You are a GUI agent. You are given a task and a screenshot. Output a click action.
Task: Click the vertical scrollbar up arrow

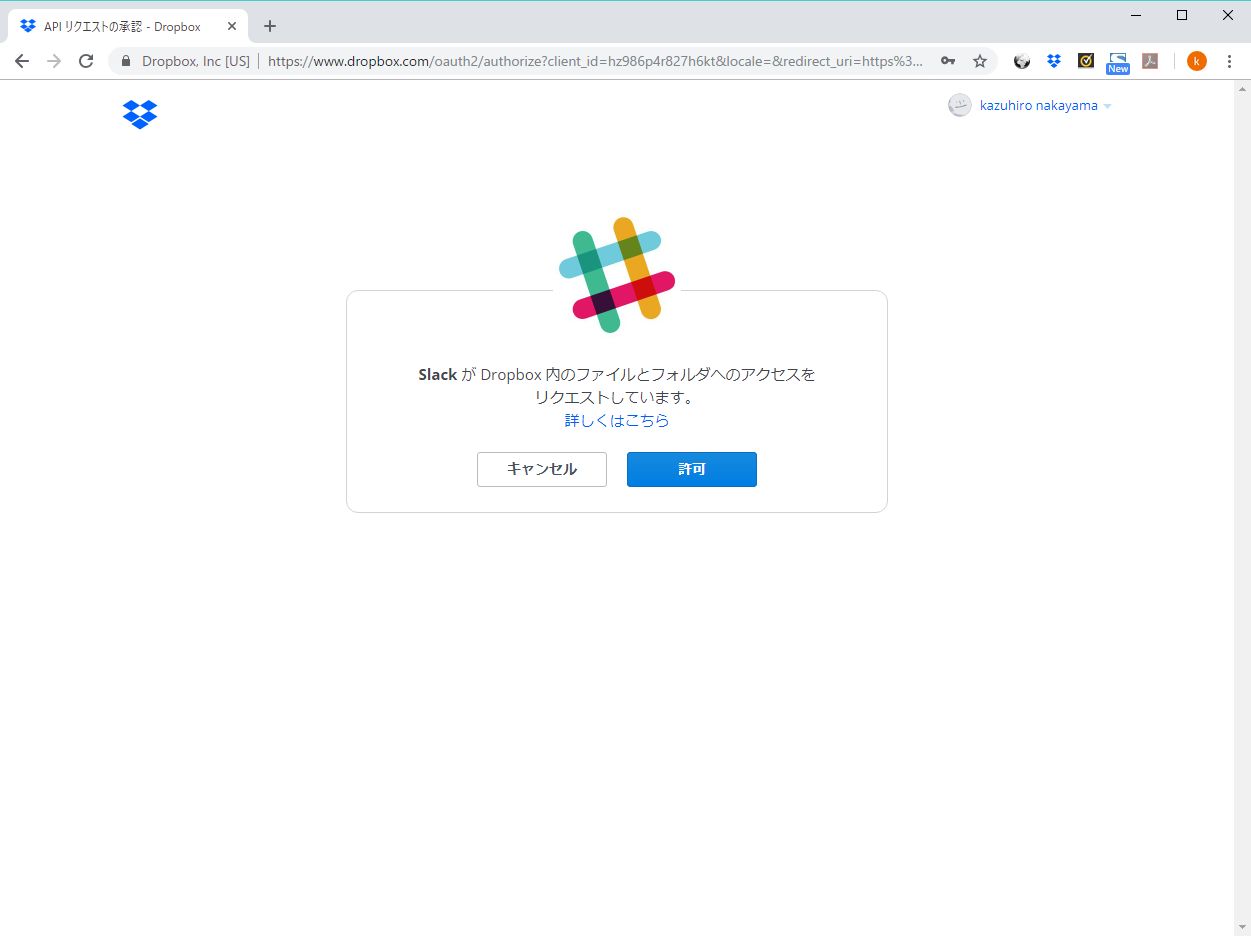[1242, 88]
